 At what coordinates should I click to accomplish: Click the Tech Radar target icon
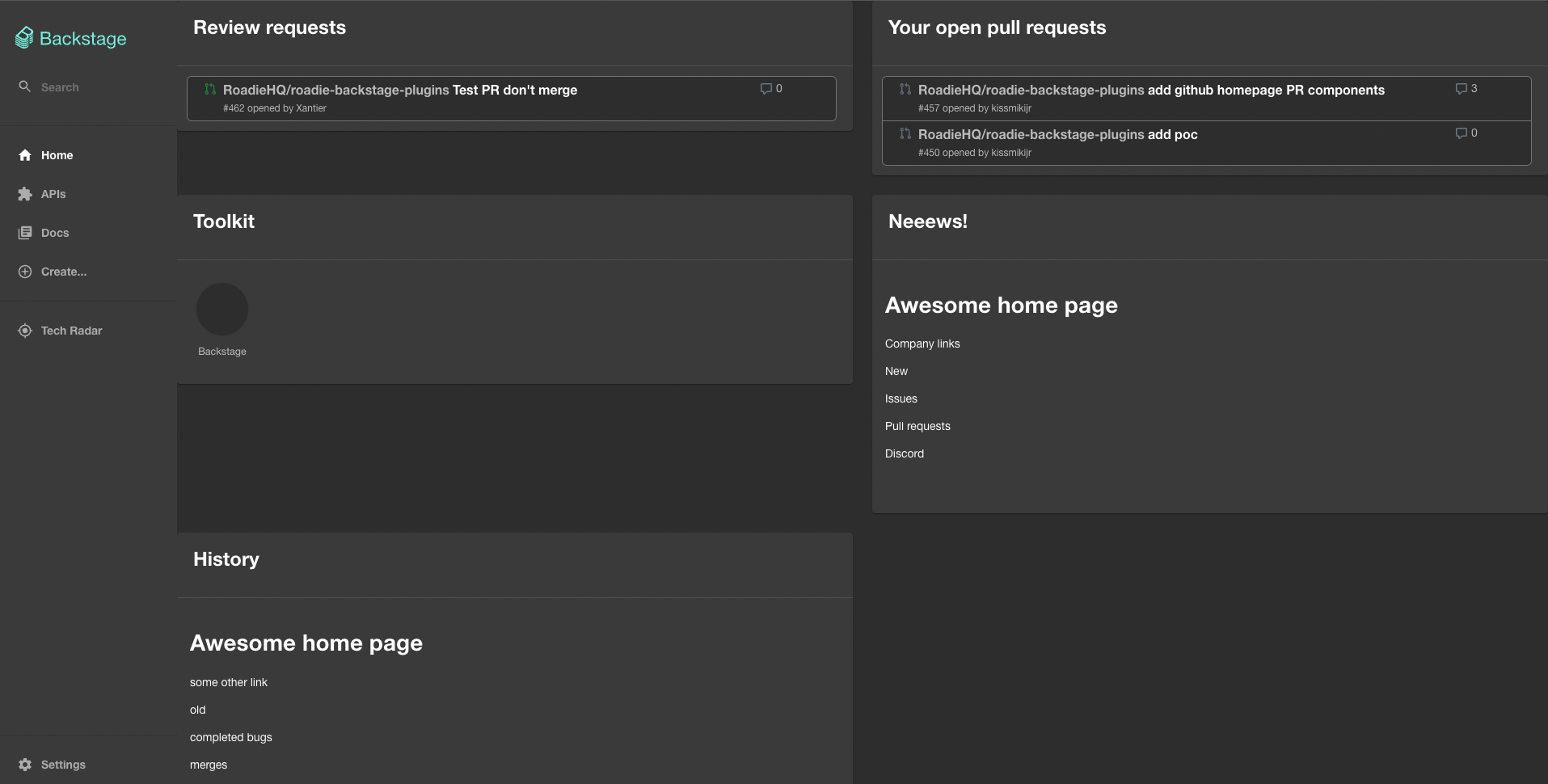[25, 331]
